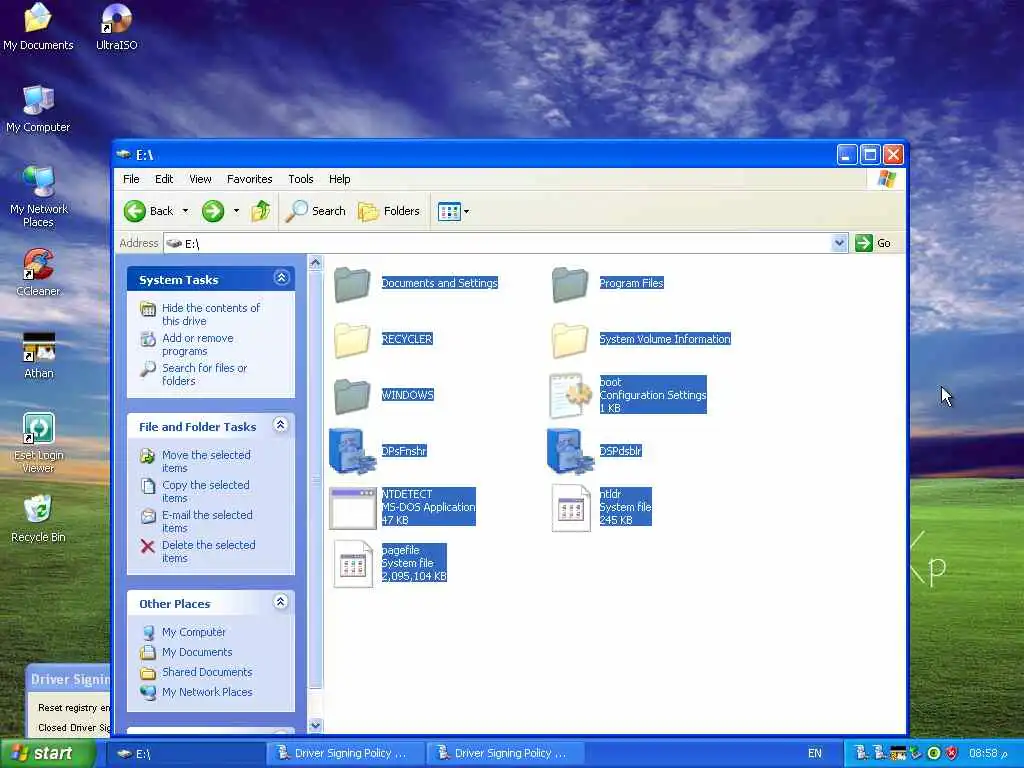Select the Program Files folder icon
The image size is (1024, 768).
[x=569, y=284]
